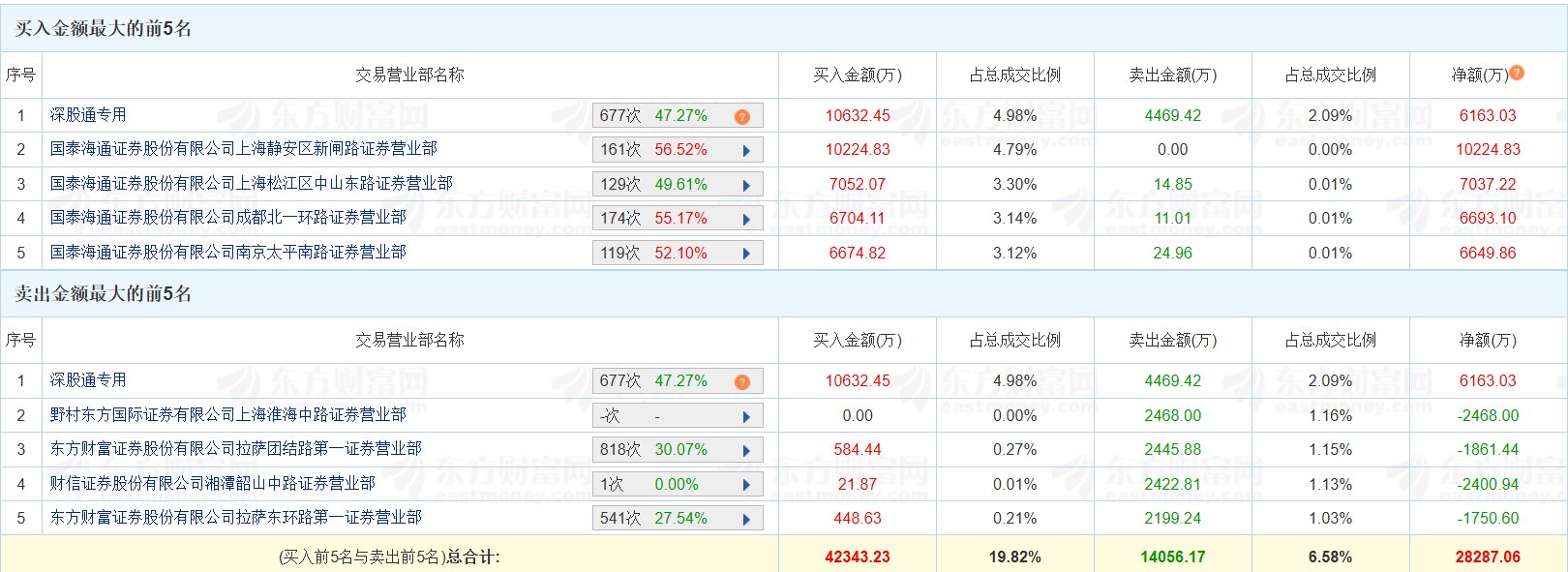
Task: Click 净额(万) header in the sell table
Action: (1489, 340)
